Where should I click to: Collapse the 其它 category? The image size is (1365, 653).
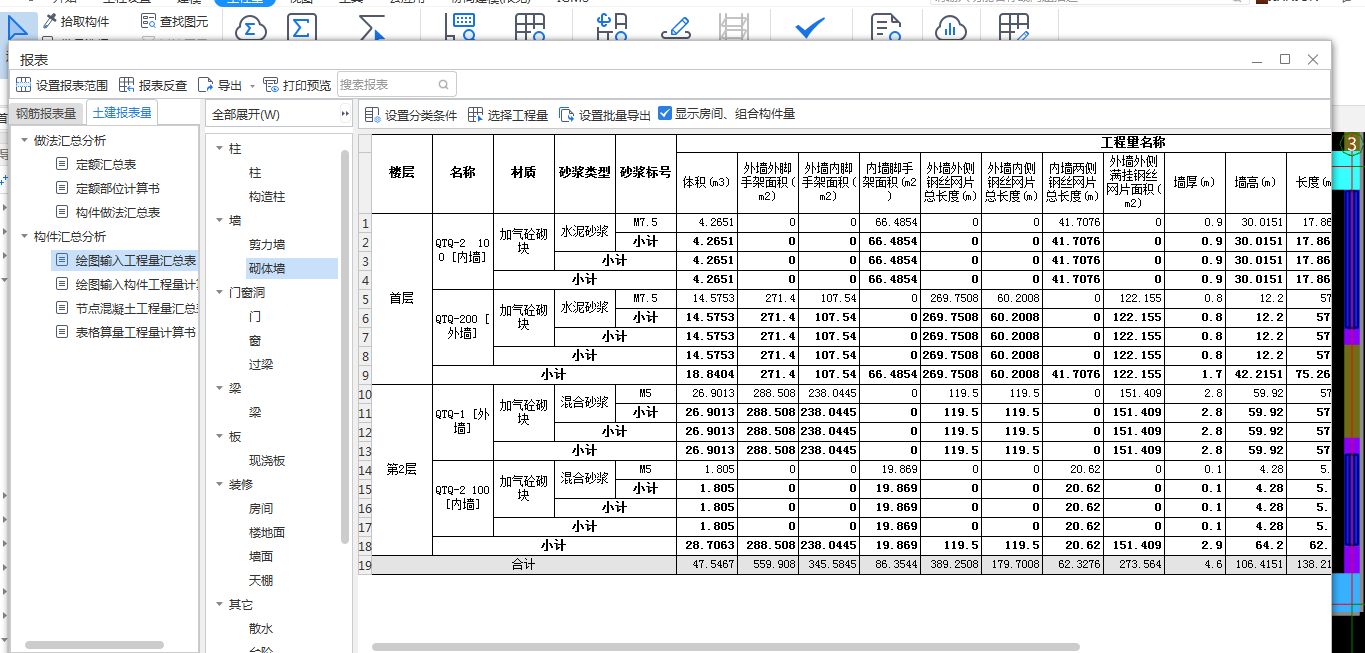[220, 604]
